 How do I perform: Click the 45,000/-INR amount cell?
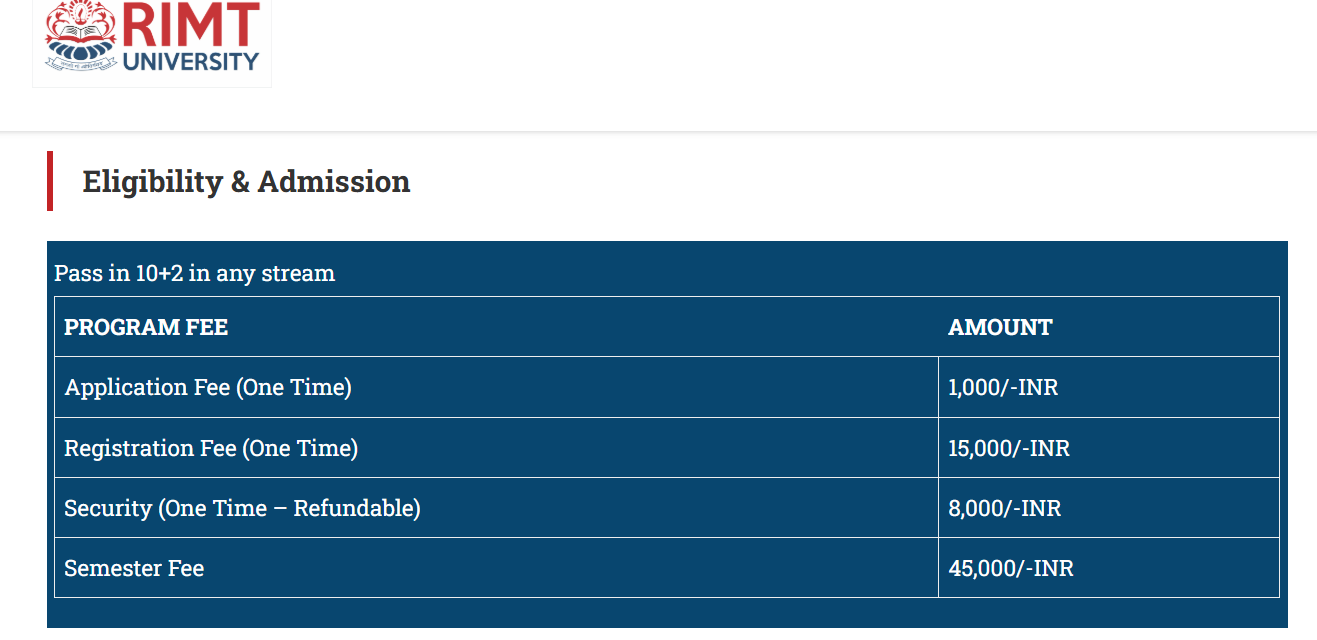coord(1109,568)
